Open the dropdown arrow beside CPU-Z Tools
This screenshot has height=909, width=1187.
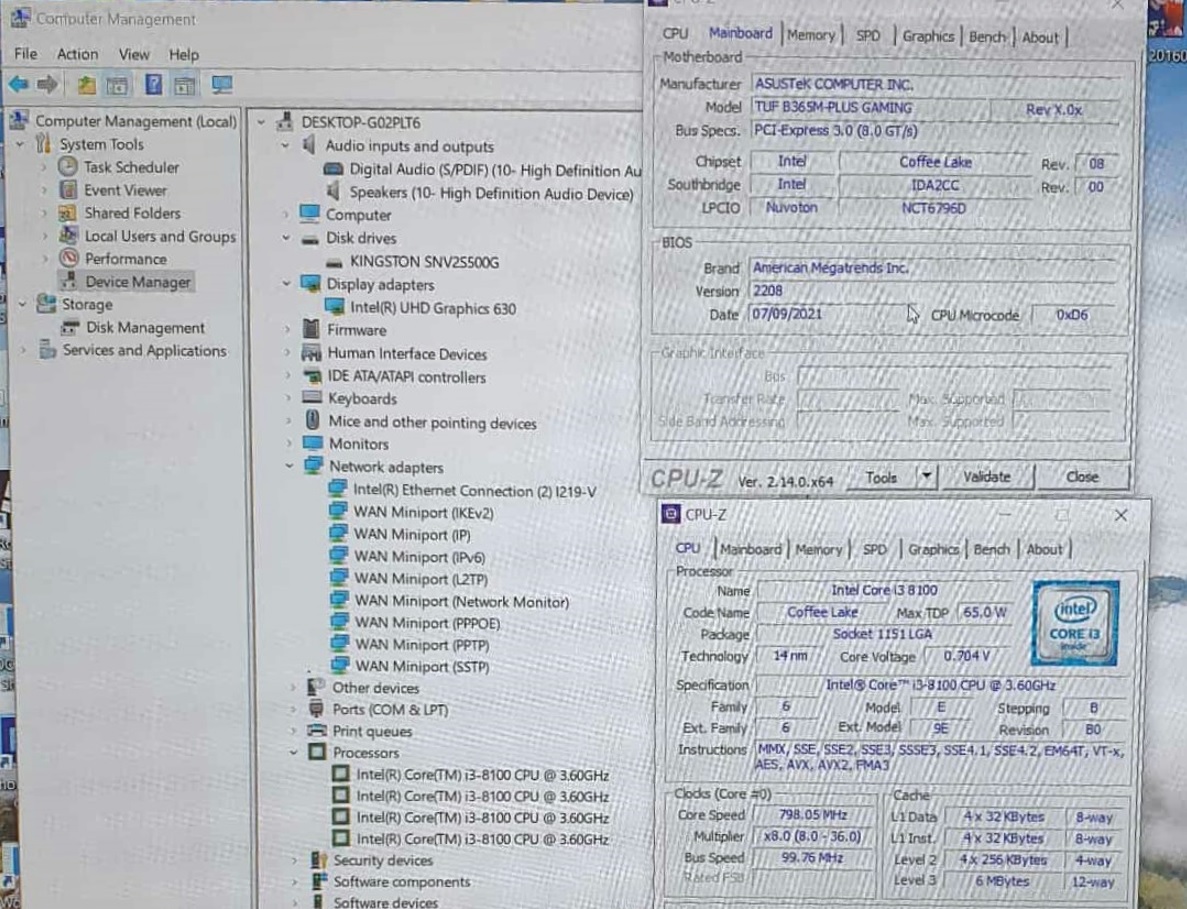[x=927, y=476]
